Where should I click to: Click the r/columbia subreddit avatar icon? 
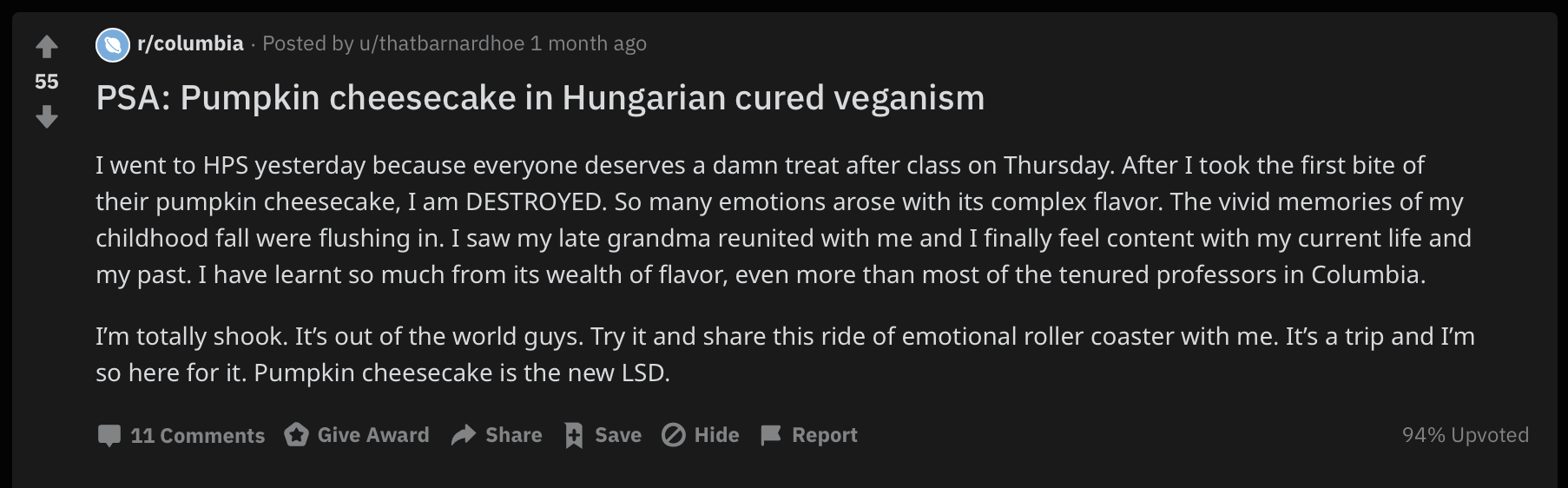click(x=112, y=44)
